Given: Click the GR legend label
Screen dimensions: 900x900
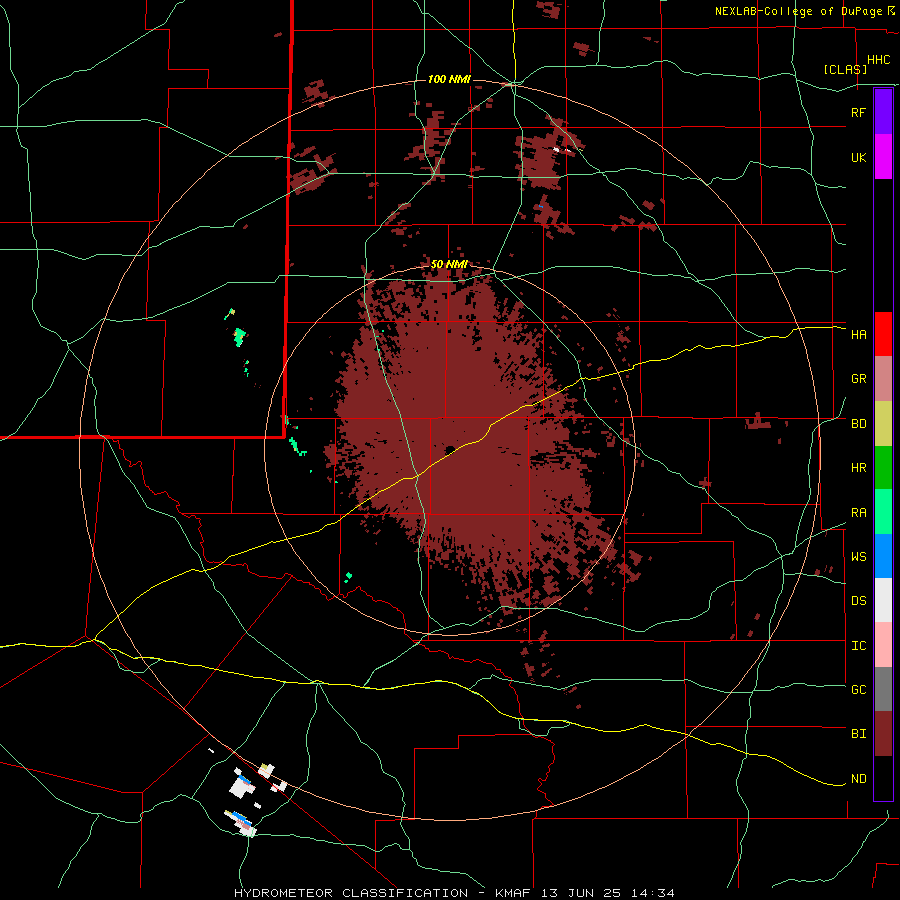Looking at the screenshot, I should pyautogui.click(x=858, y=379).
